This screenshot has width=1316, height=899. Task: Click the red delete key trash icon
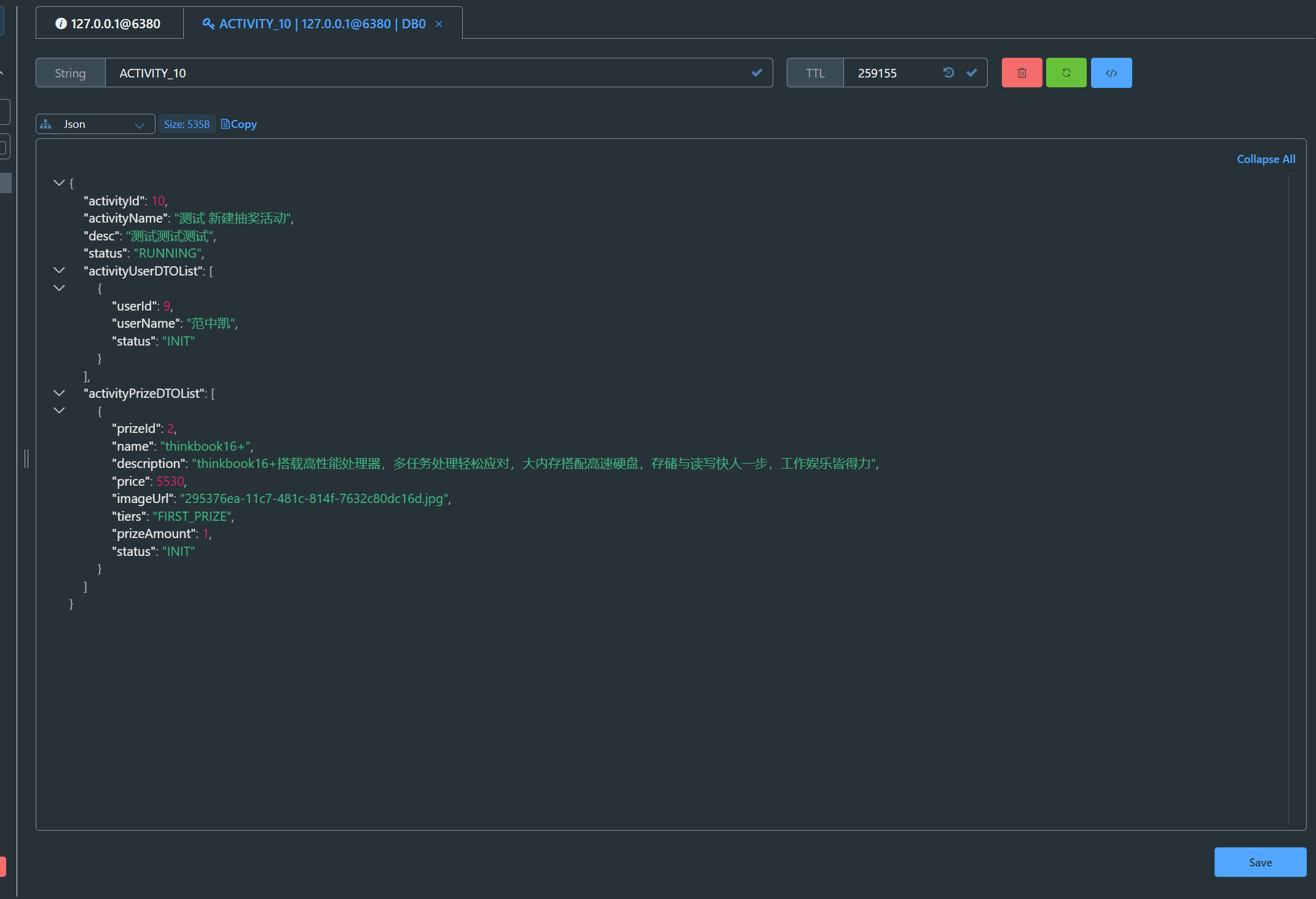coord(1022,73)
